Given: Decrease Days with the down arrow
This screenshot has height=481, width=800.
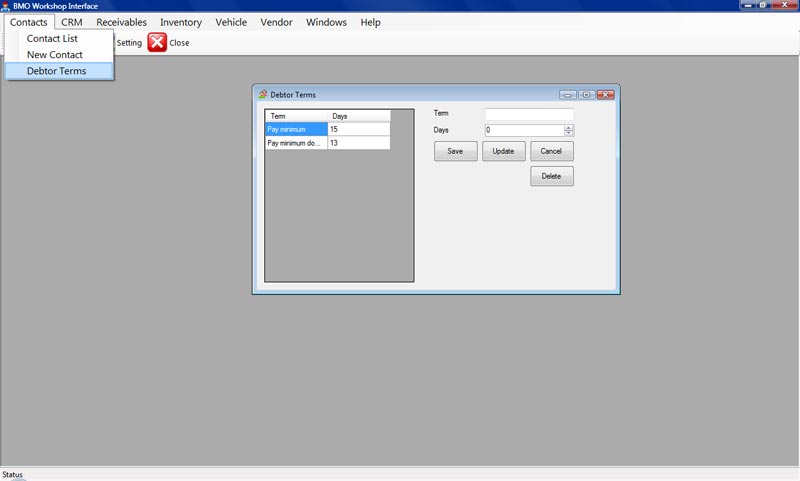Looking at the screenshot, I should click(x=568, y=133).
